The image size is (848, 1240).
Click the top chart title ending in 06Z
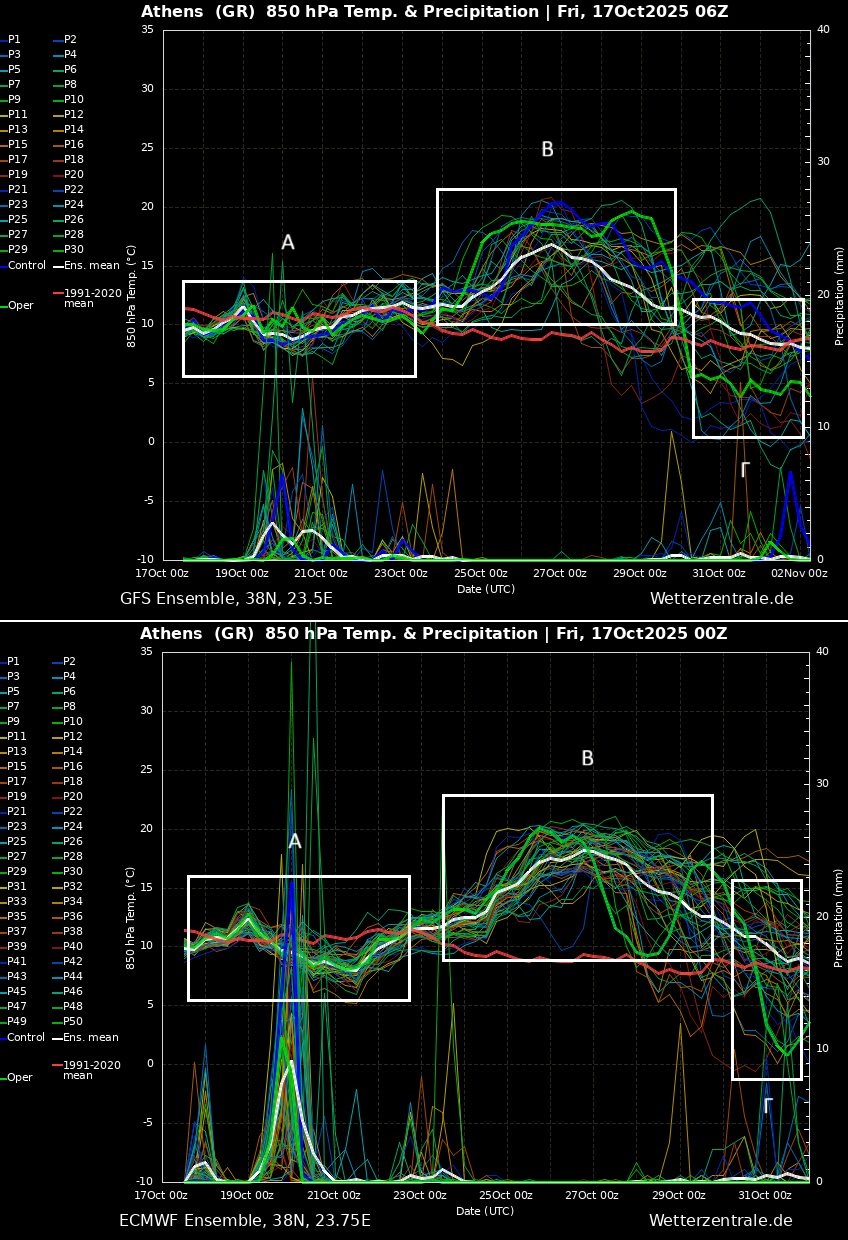tap(434, 12)
